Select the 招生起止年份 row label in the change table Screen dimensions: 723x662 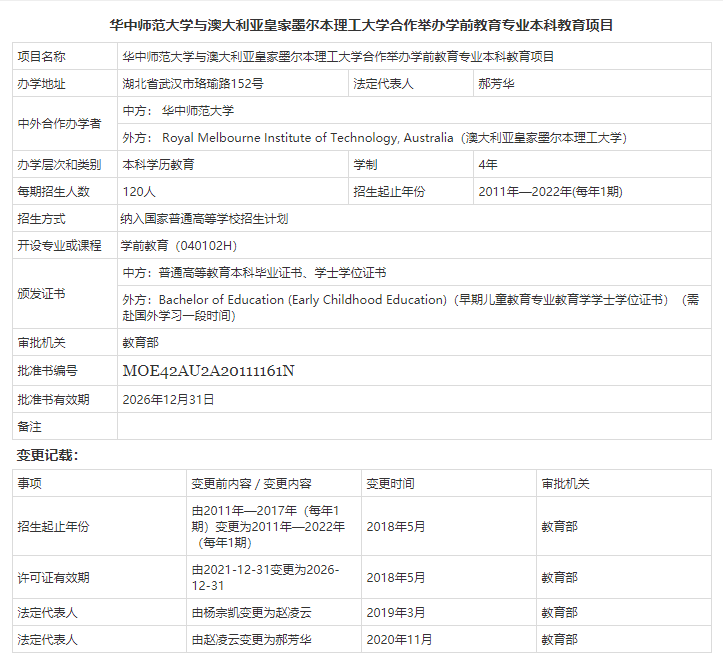53,526
